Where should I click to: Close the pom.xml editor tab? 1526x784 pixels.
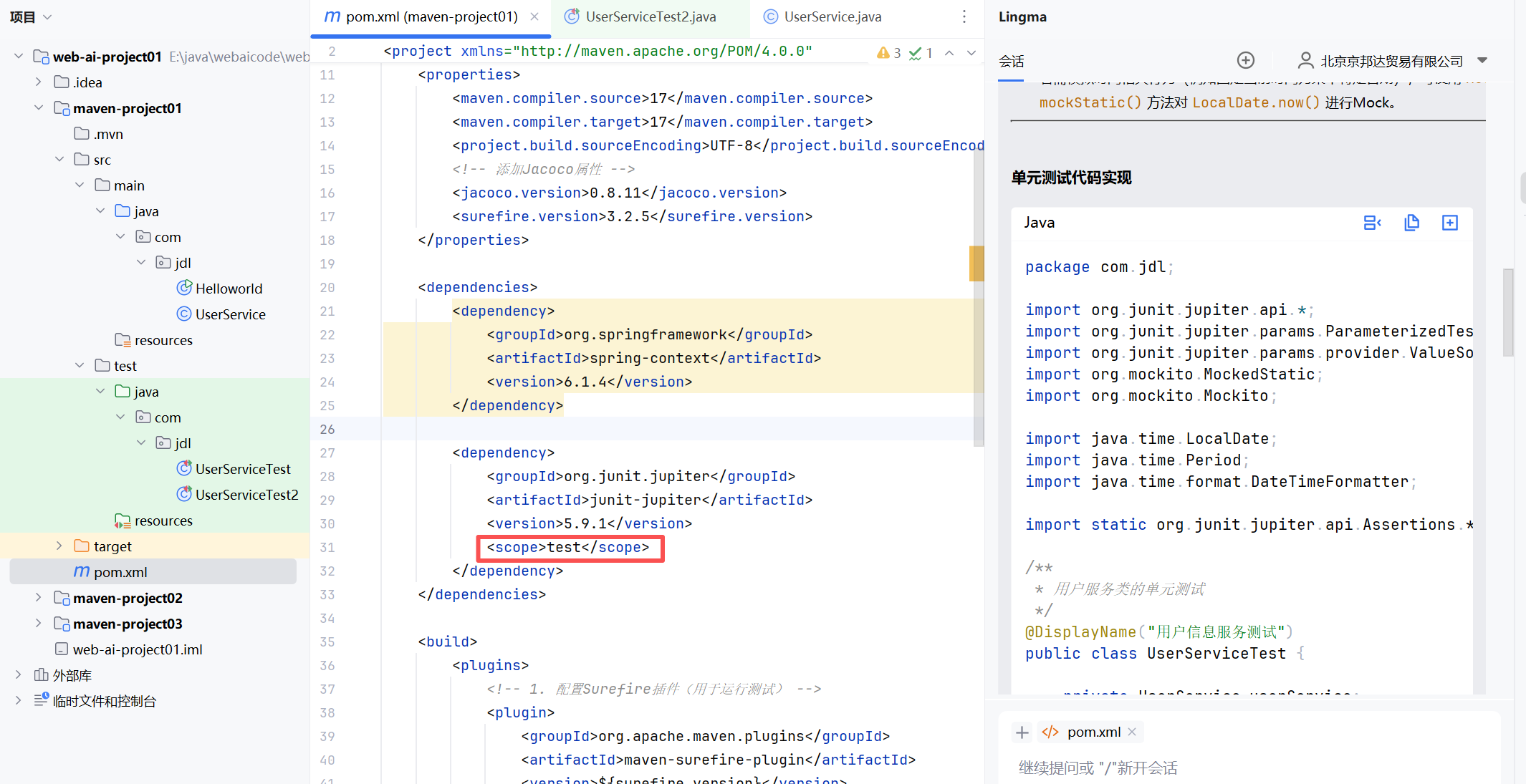pos(534,16)
